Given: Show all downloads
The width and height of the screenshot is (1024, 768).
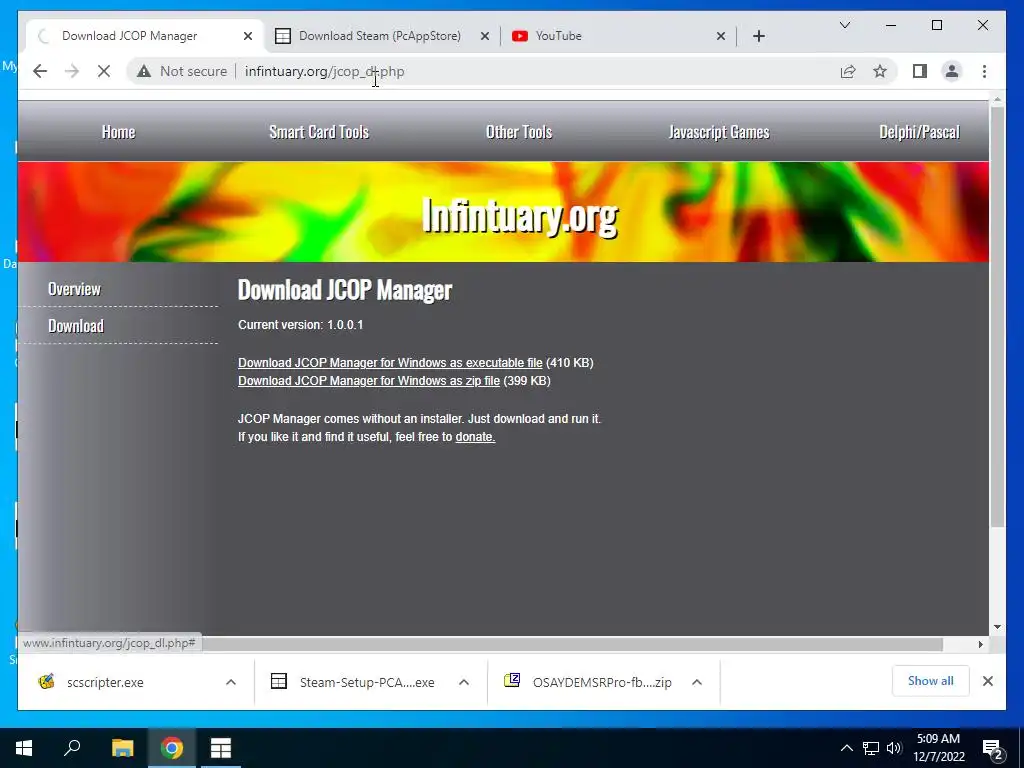Looking at the screenshot, I should [930, 681].
